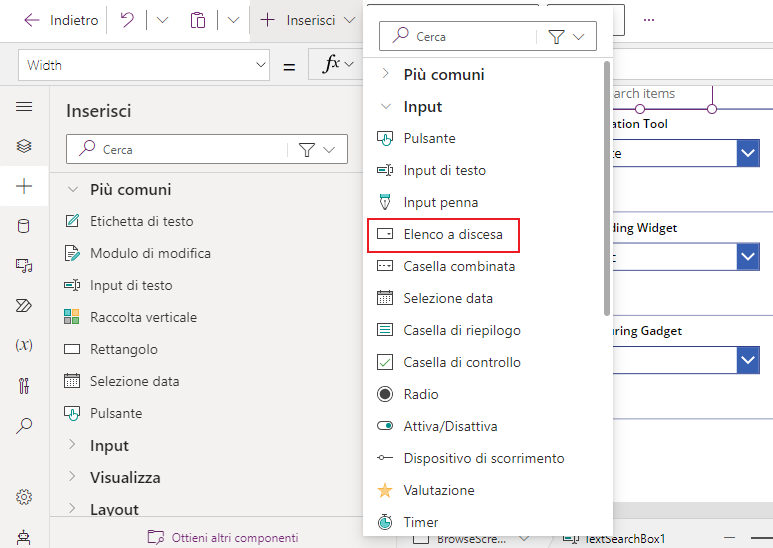
Task: Select Attiva/Disattiva toggle control
Action: [x=437, y=427]
